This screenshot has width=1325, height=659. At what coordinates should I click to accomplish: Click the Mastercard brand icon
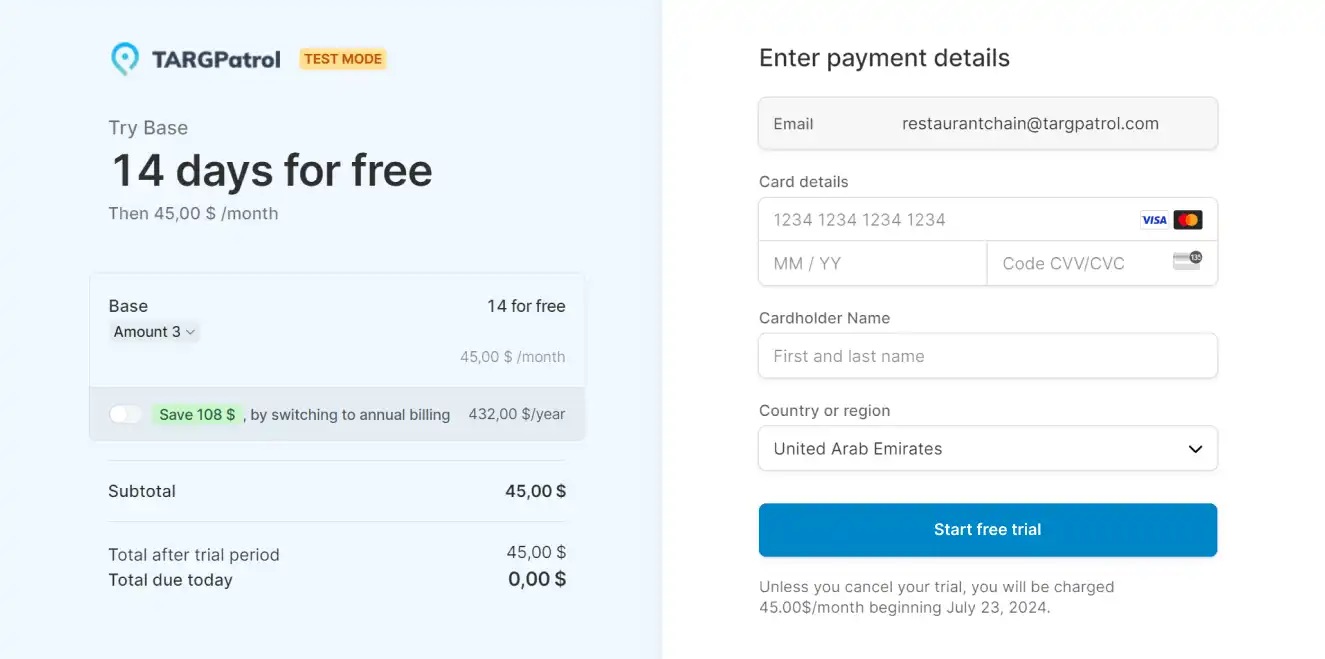pyautogui.click(x=1188, y=219)
